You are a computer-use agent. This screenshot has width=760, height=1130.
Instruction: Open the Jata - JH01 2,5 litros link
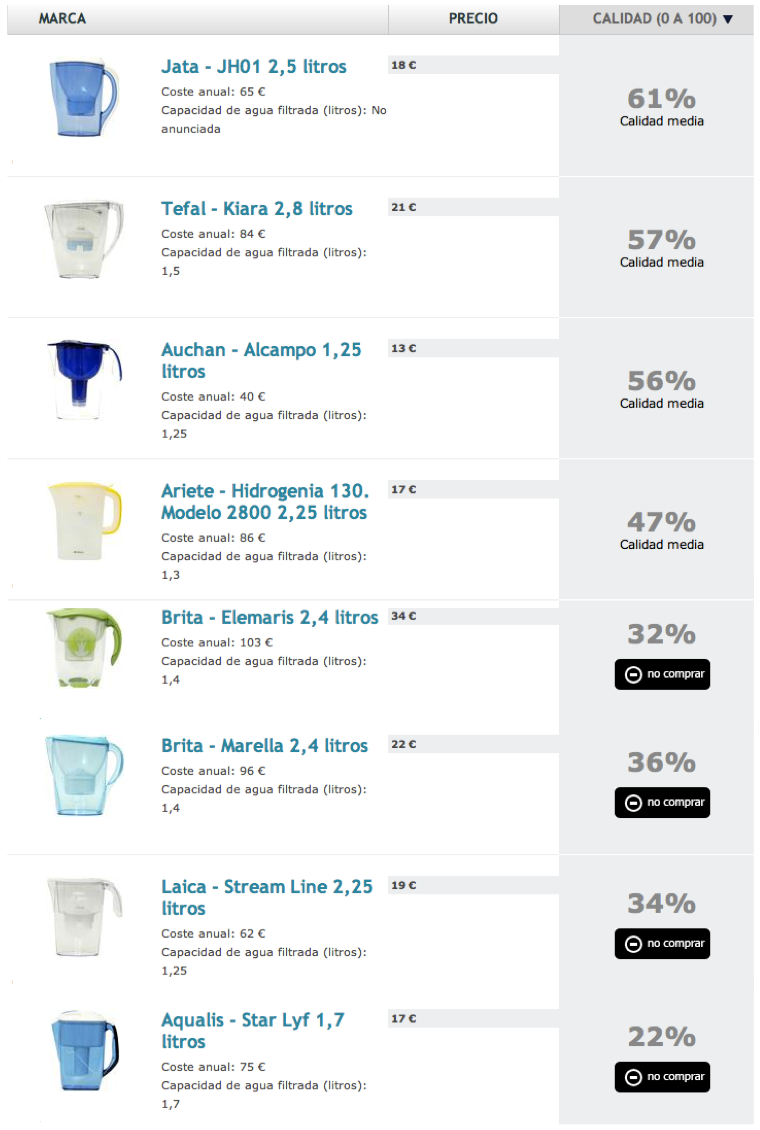tap(254, 67)
